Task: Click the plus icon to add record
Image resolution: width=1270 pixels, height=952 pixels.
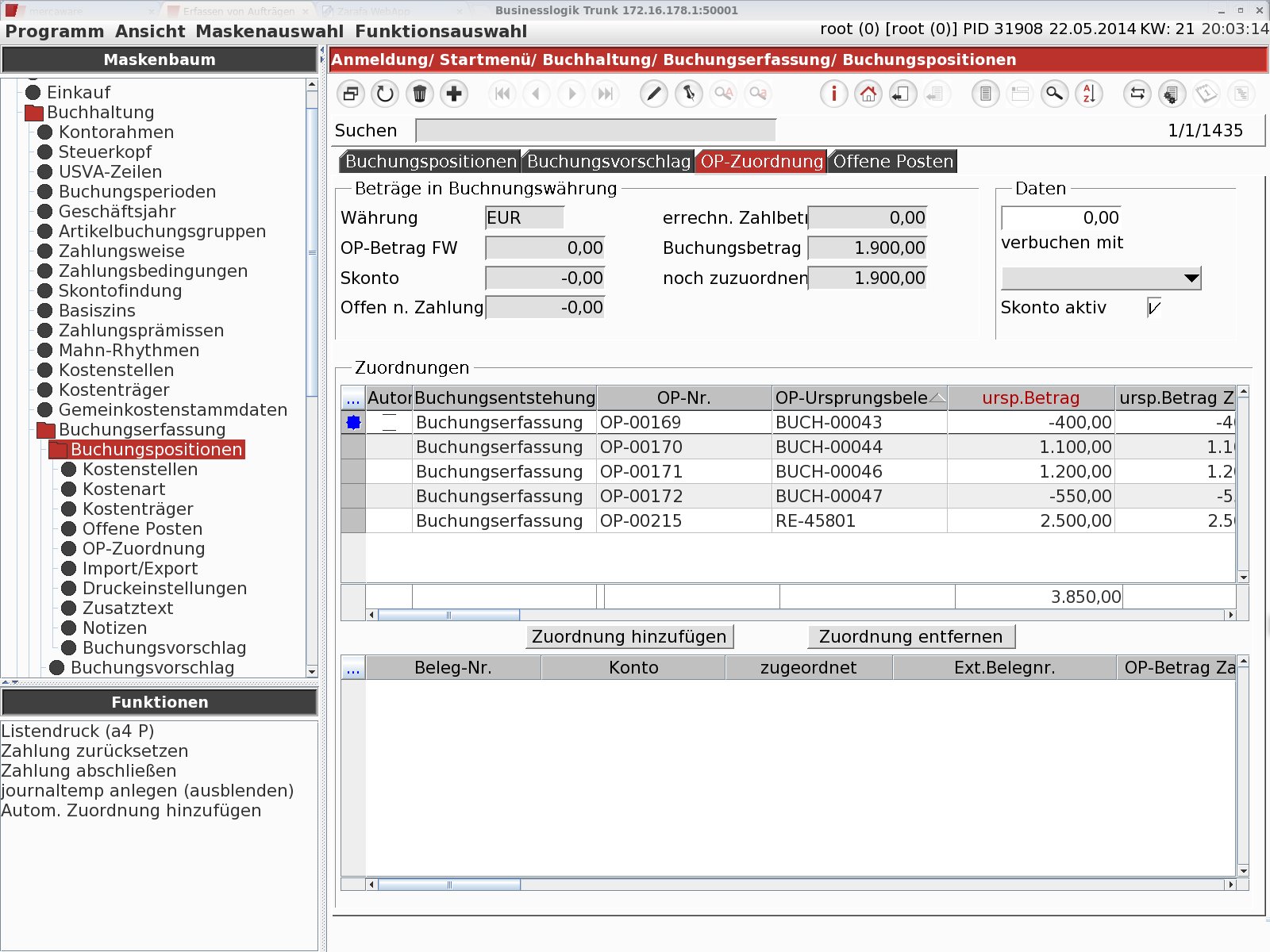Action: [x=454, y=94]
